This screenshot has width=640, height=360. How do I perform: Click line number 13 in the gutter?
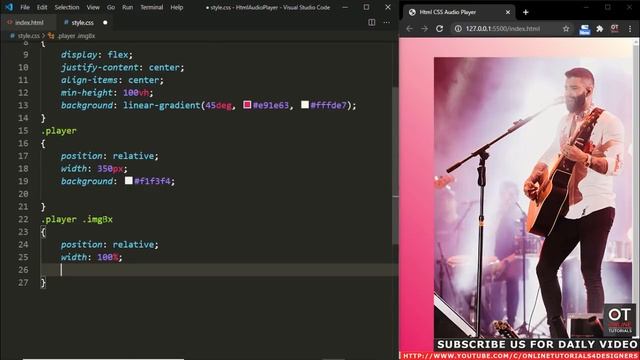[23, 105]
